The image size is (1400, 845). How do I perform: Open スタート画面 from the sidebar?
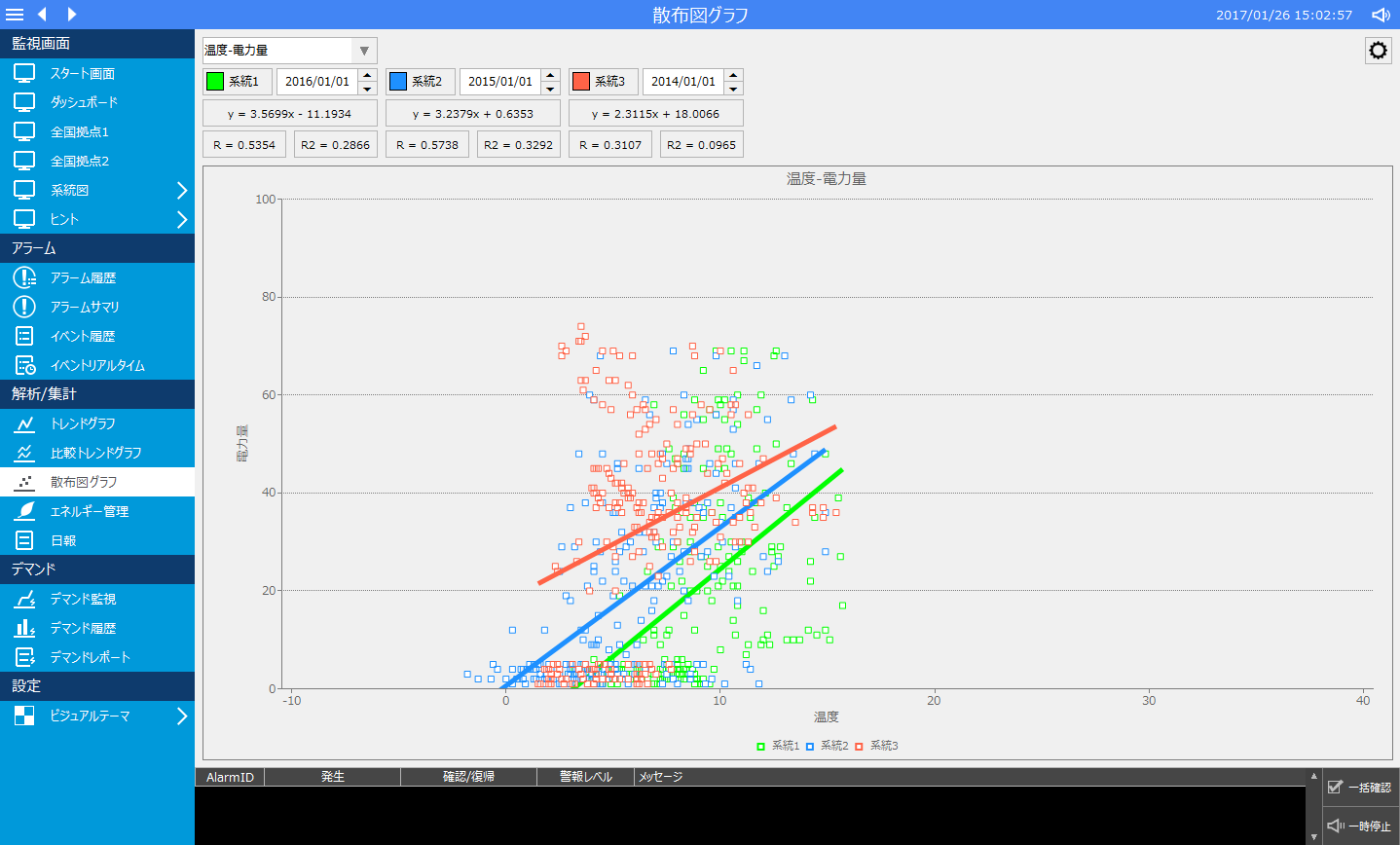97,73
